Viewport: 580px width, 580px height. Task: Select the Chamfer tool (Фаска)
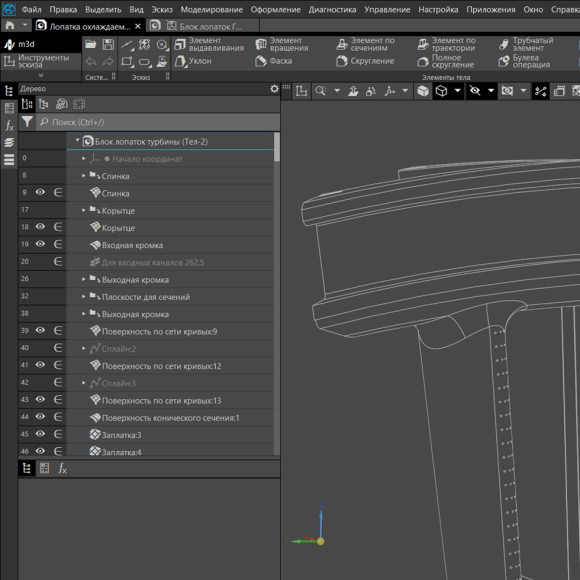tap(274, 61)
